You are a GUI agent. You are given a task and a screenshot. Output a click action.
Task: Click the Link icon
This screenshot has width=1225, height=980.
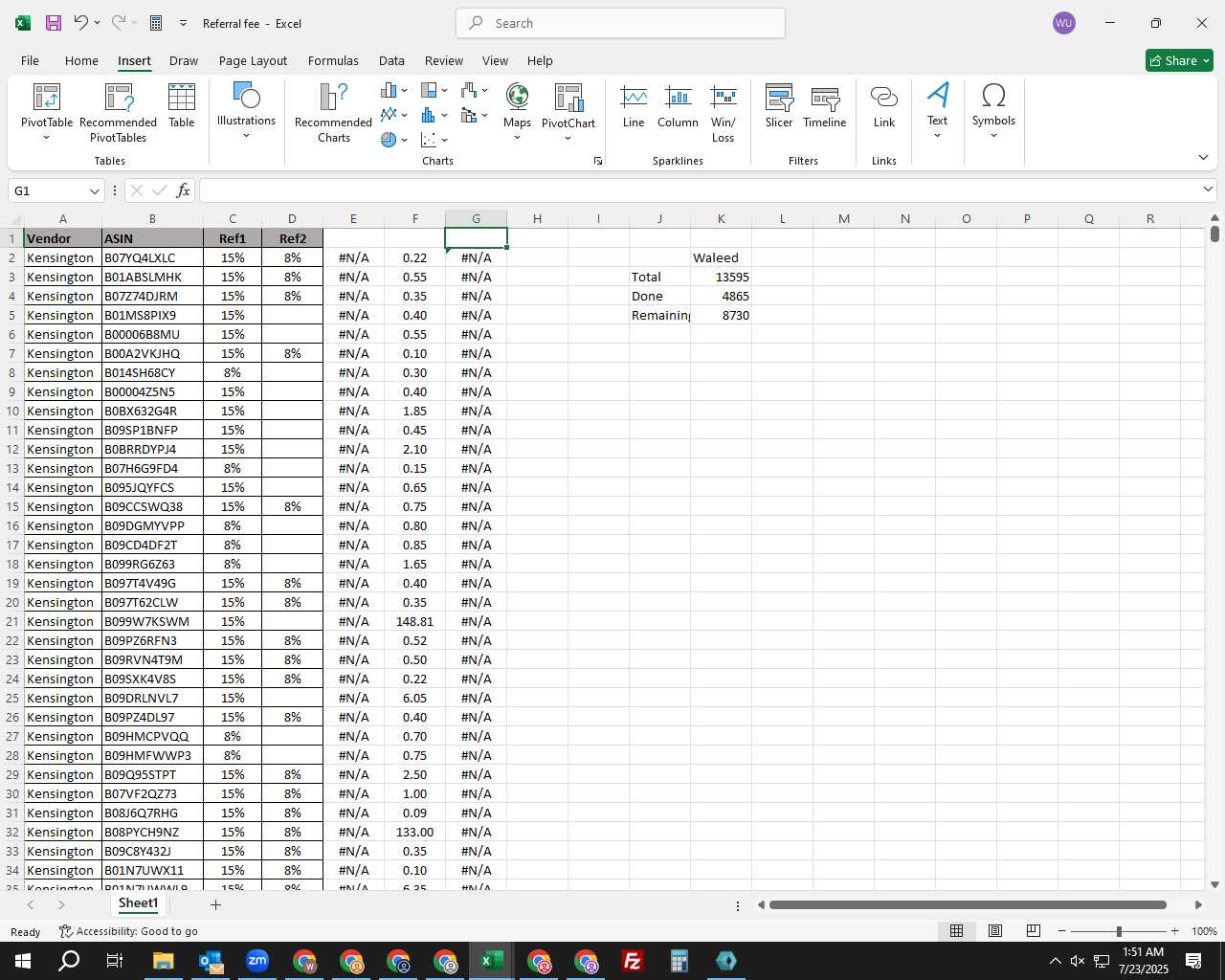[x=884, y=105]
